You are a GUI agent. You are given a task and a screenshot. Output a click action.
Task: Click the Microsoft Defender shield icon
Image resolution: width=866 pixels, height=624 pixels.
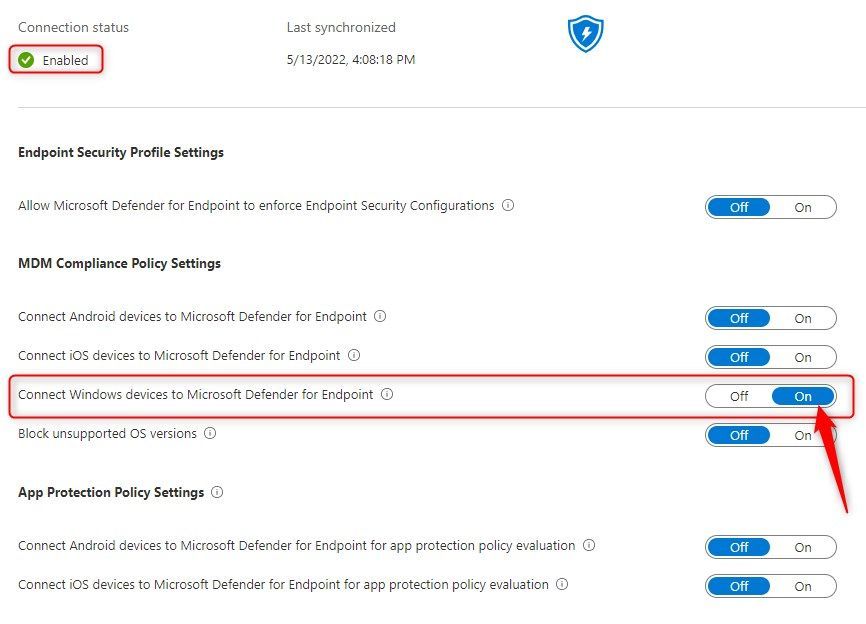tap(585, 35)
